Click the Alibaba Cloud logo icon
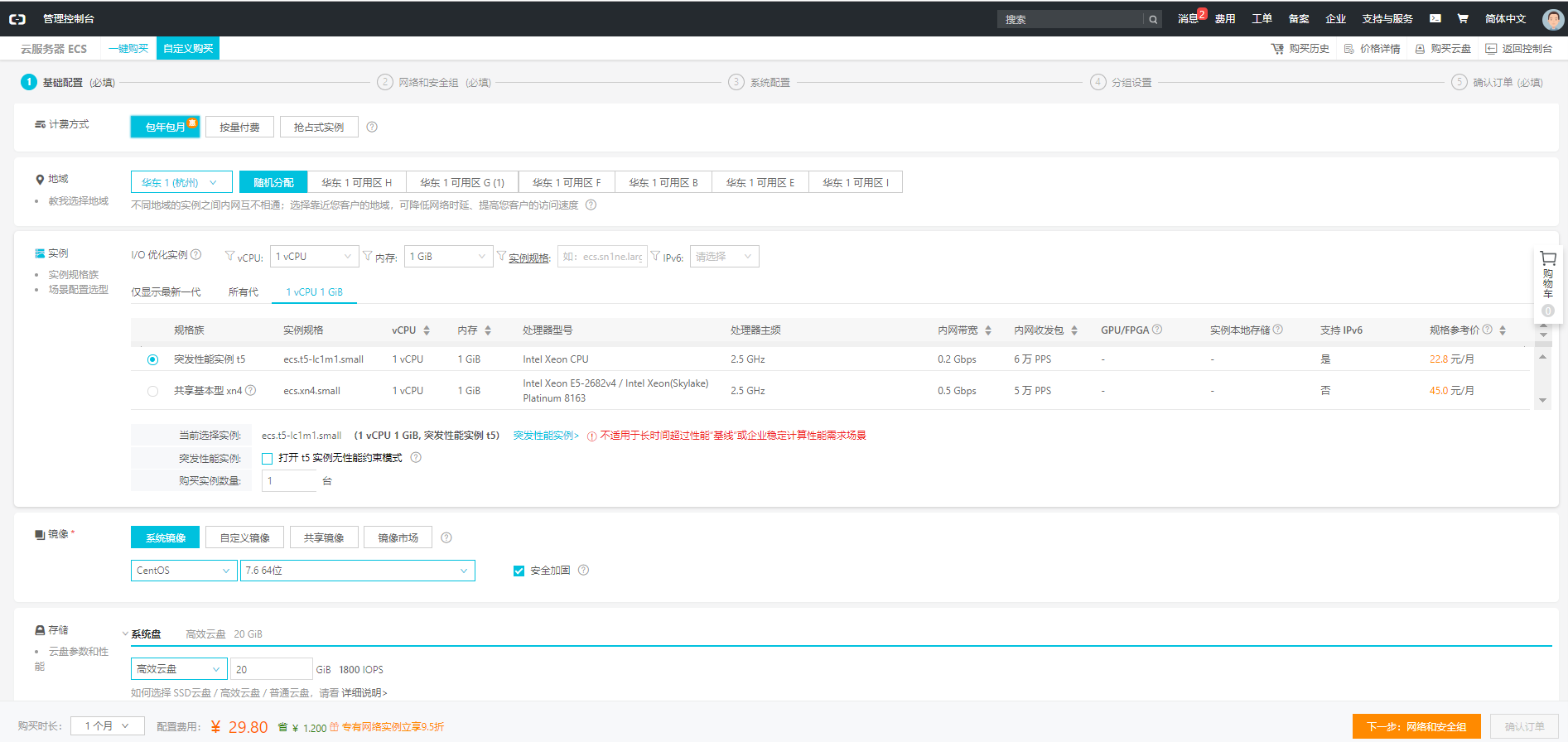 [x=17, y=19]
